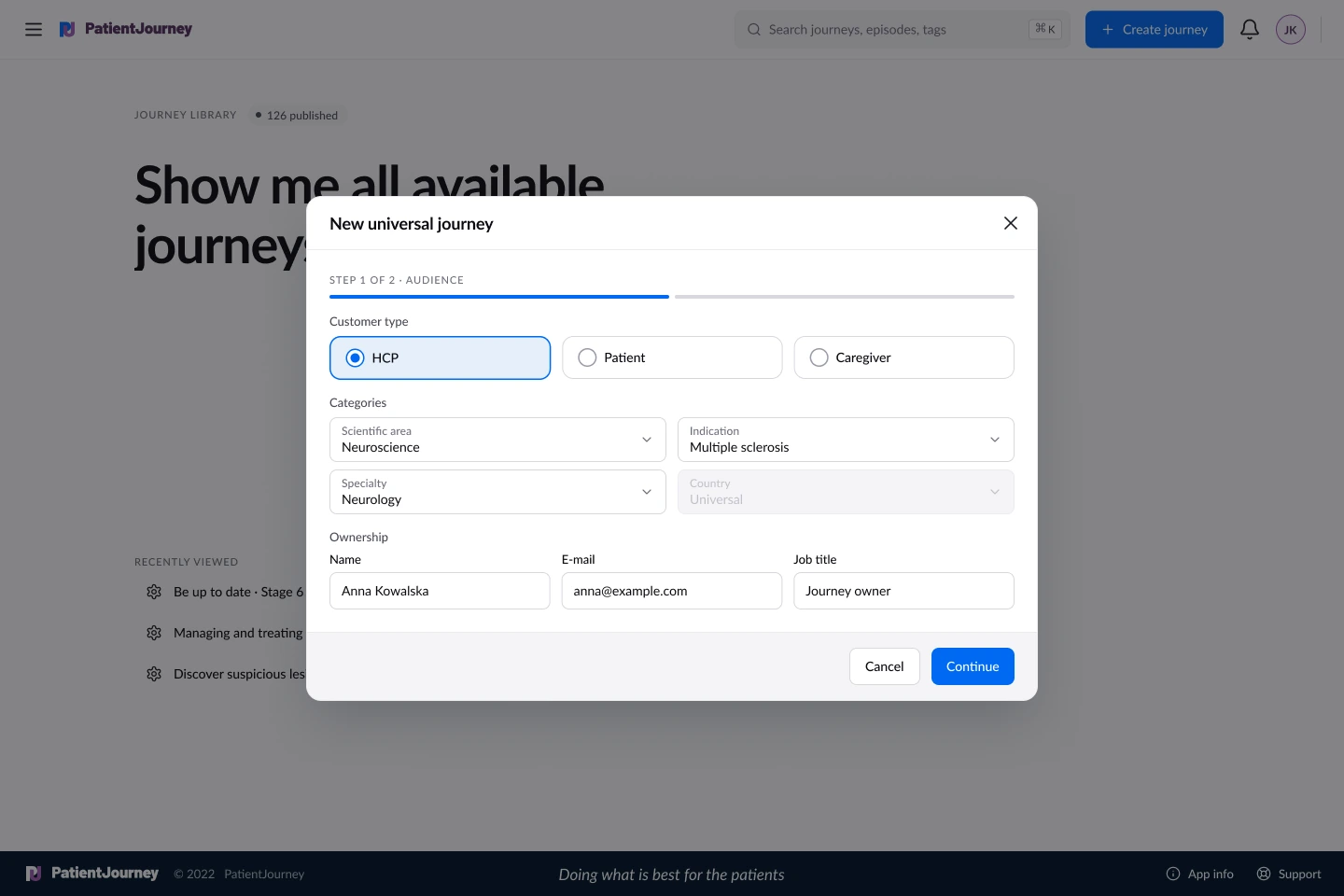Viewport: 1344px width, 896px height.
Task: Expand the Indication dropdown
Action: click(x=846, y=440)
